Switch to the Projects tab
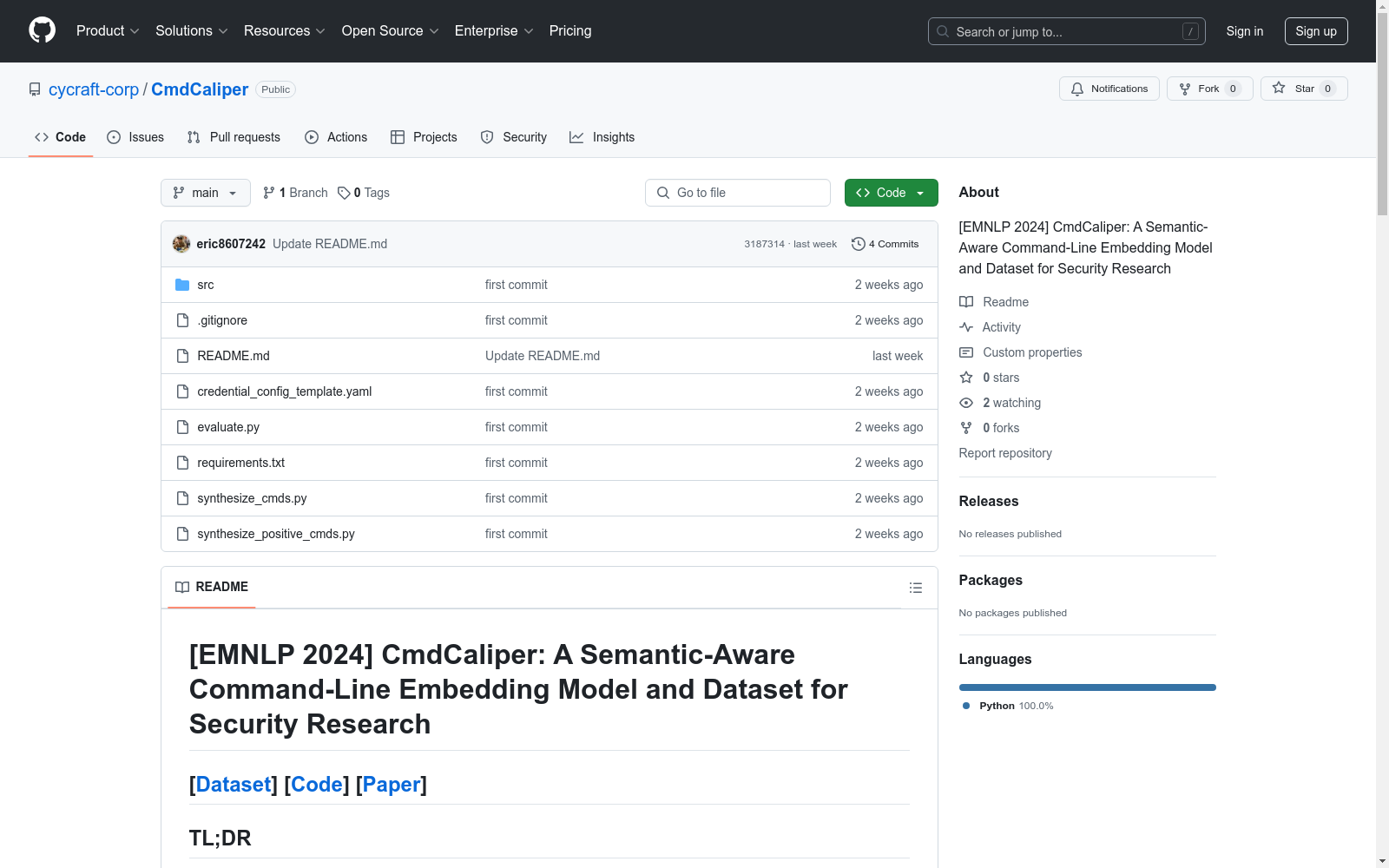The width and height of the screenshot is (1389, 868). 424,137
